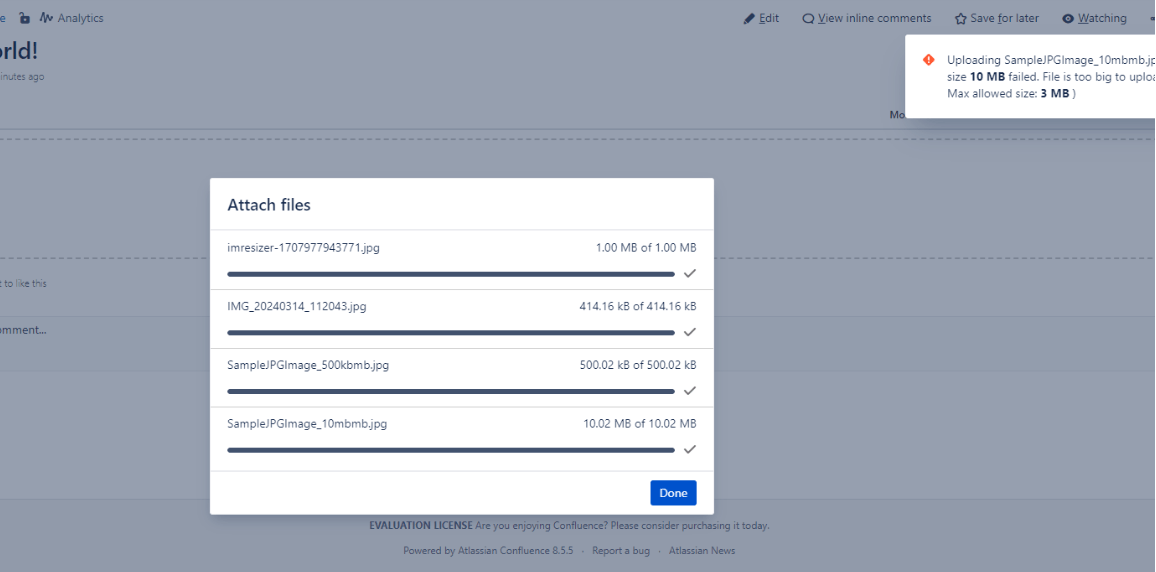Click checkmark beside imresizer-1707977943771.jpg upload

689,273
